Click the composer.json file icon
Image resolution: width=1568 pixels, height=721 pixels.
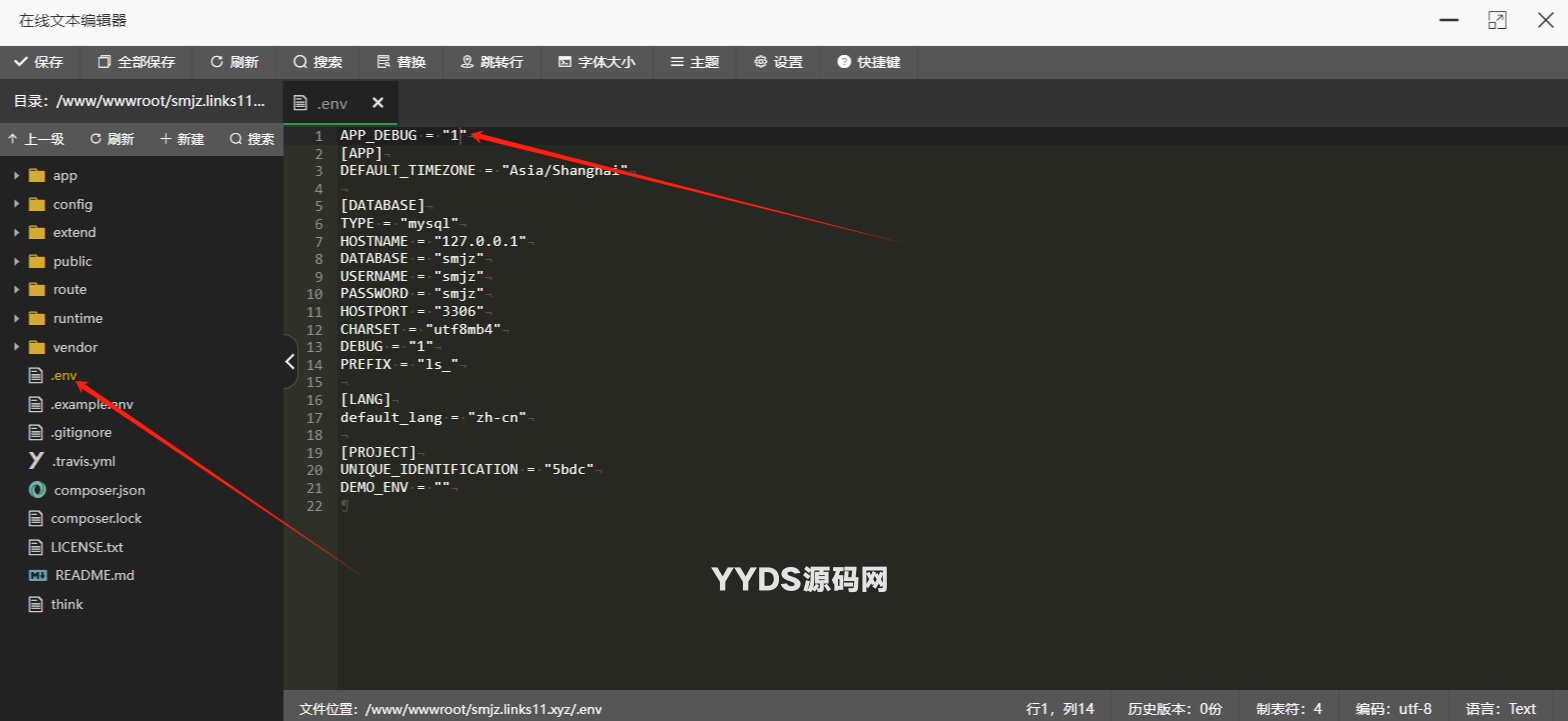coord(37,490)
